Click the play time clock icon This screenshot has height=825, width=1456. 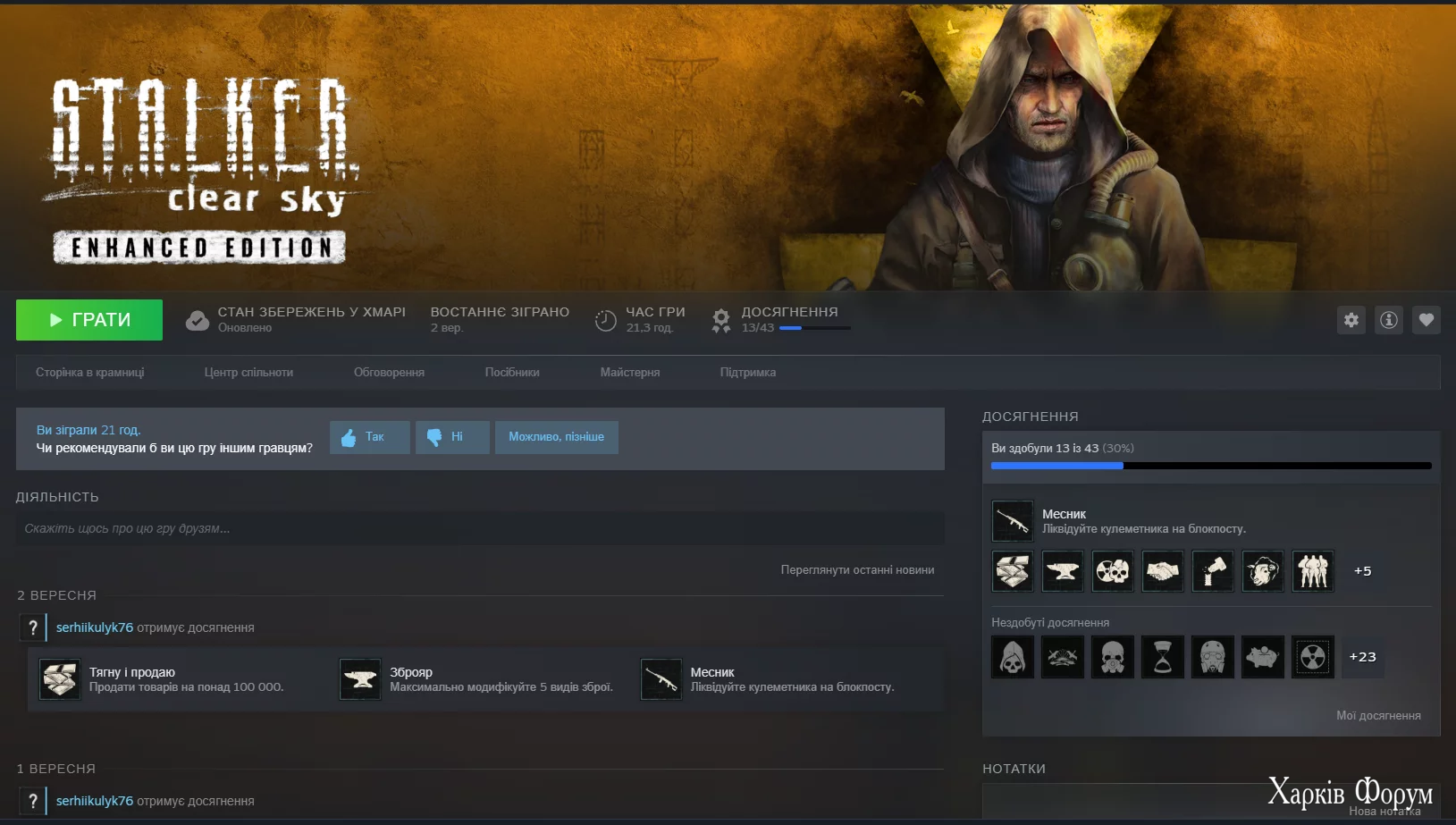606,320
